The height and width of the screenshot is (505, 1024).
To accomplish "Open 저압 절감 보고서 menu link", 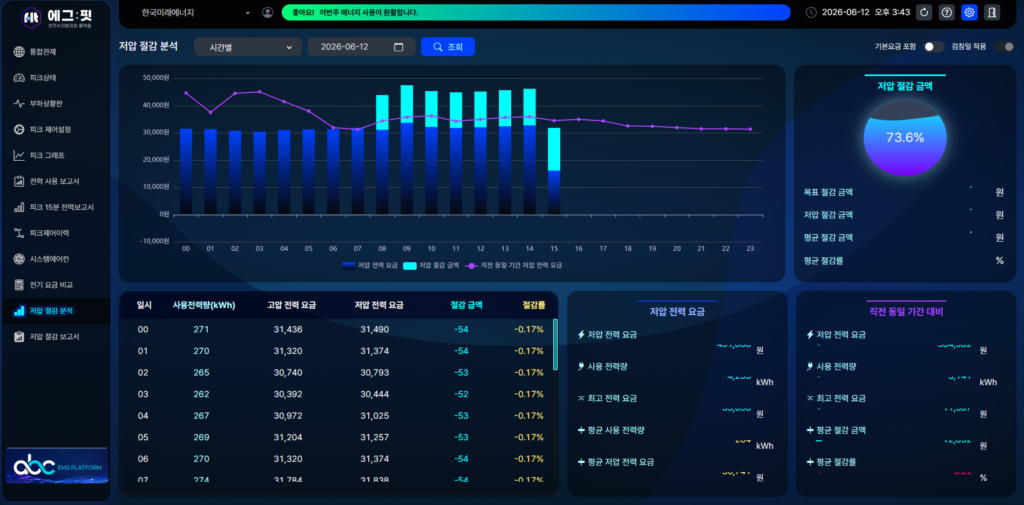I will pos(56,337).
